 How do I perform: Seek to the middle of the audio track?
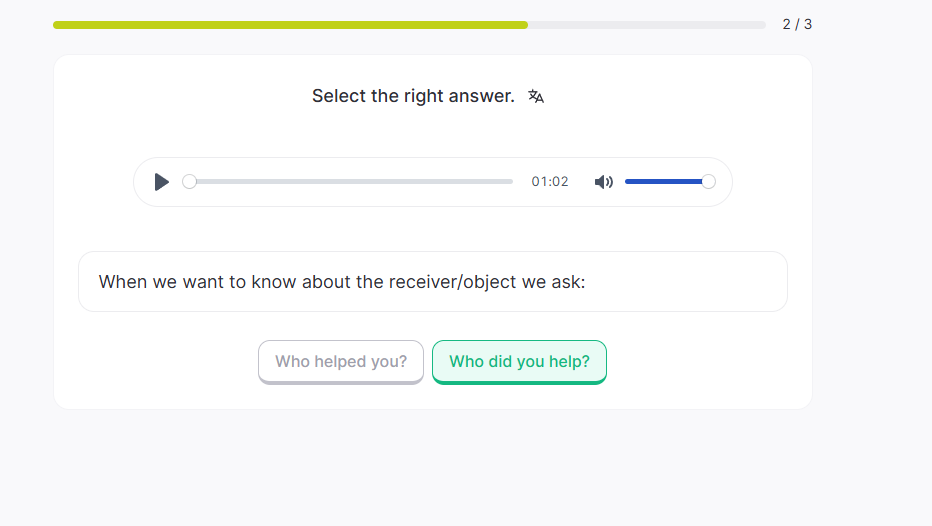tap(351, 182)
